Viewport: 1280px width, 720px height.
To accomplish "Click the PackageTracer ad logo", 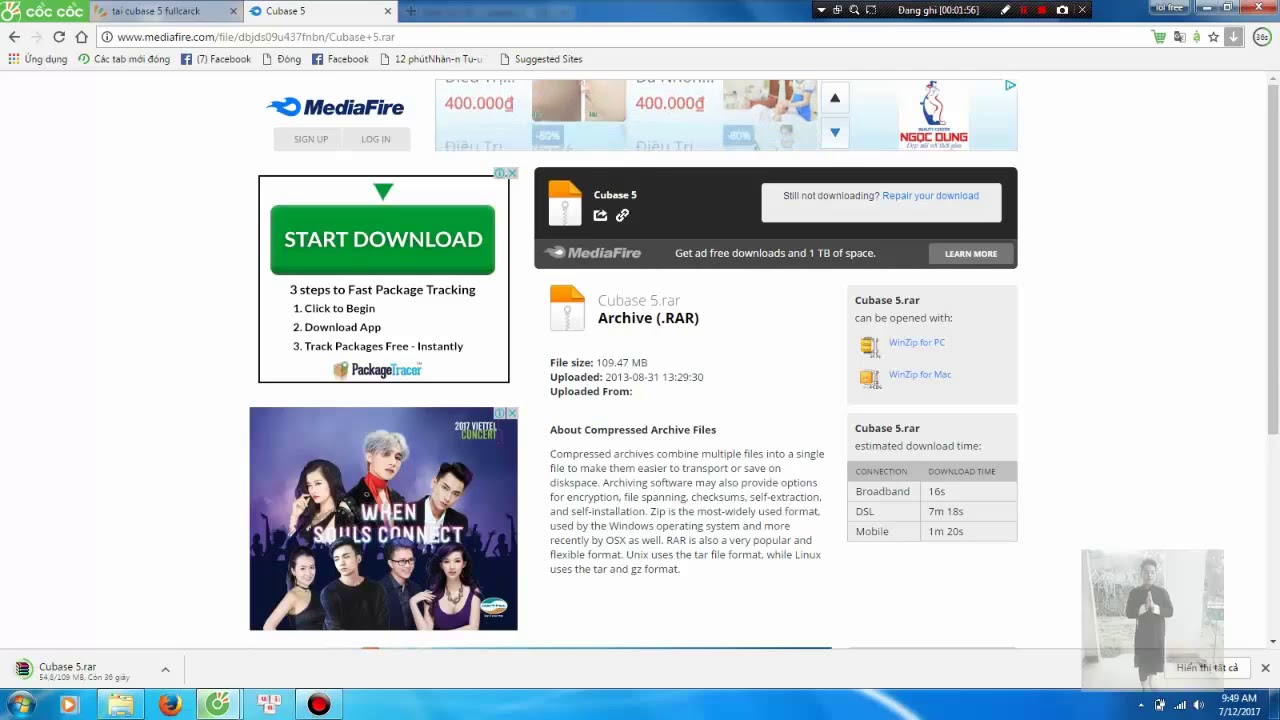I will click(x=378, y=370).
